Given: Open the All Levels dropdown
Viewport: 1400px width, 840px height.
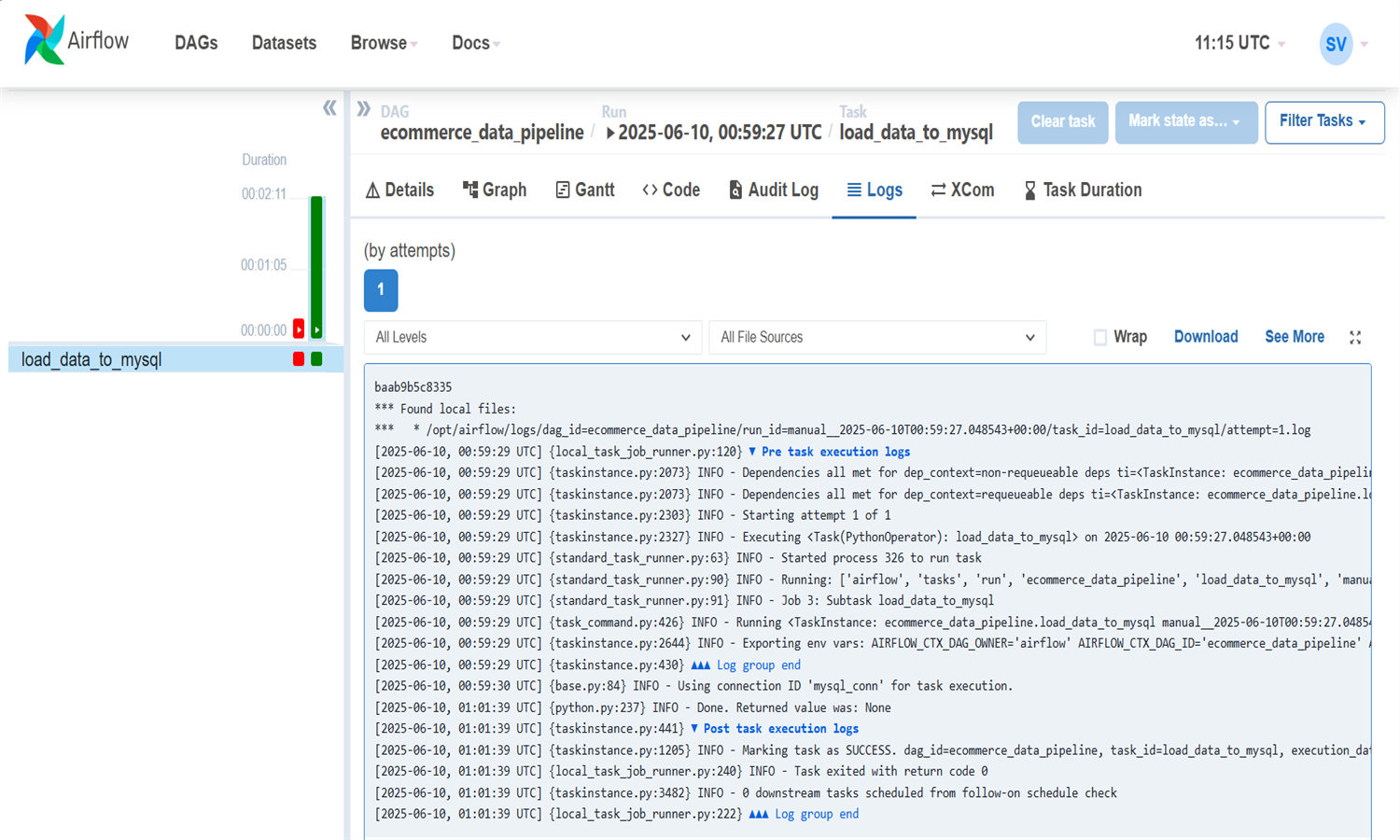Looking at the screenshot, I should [x=532, y=338].
